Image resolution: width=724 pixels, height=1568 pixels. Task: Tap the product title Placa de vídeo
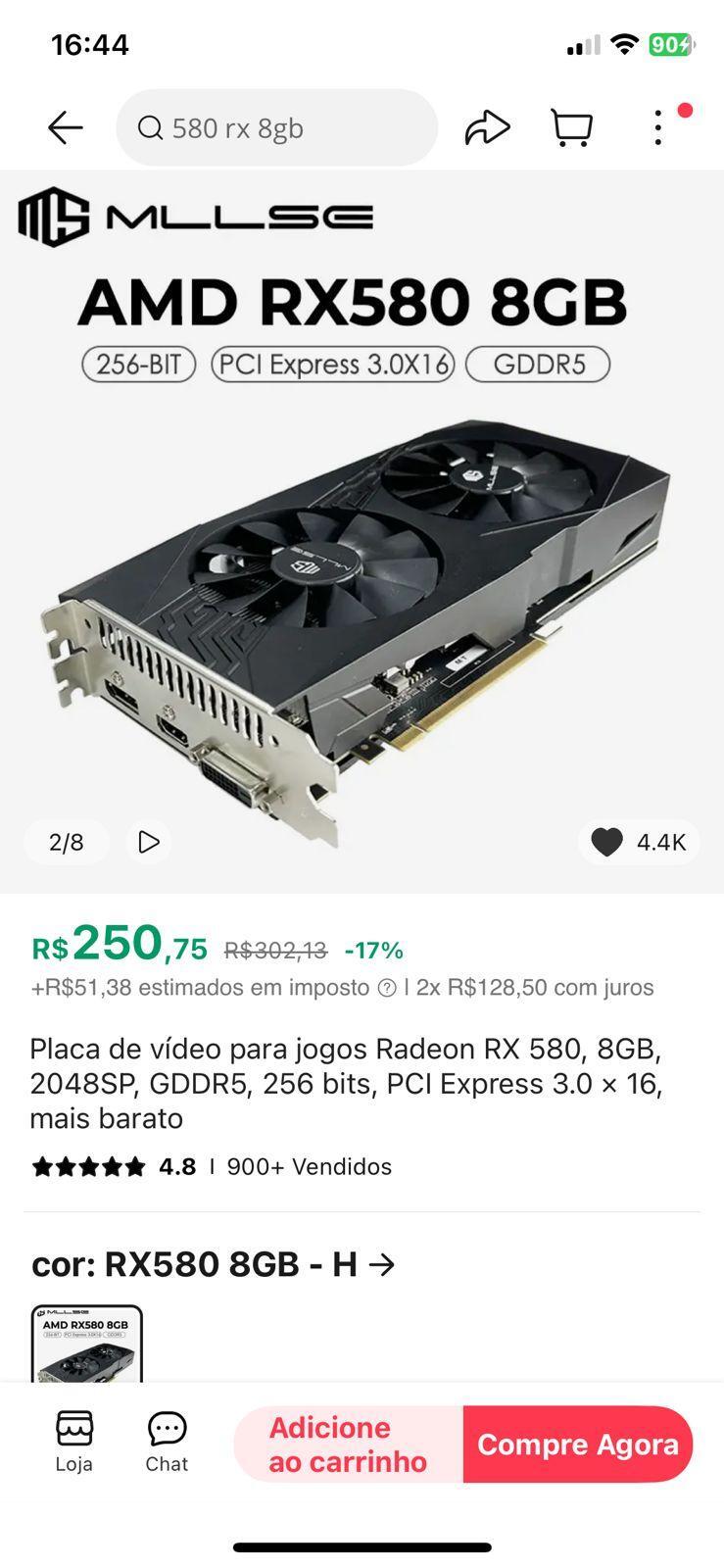346,1084
